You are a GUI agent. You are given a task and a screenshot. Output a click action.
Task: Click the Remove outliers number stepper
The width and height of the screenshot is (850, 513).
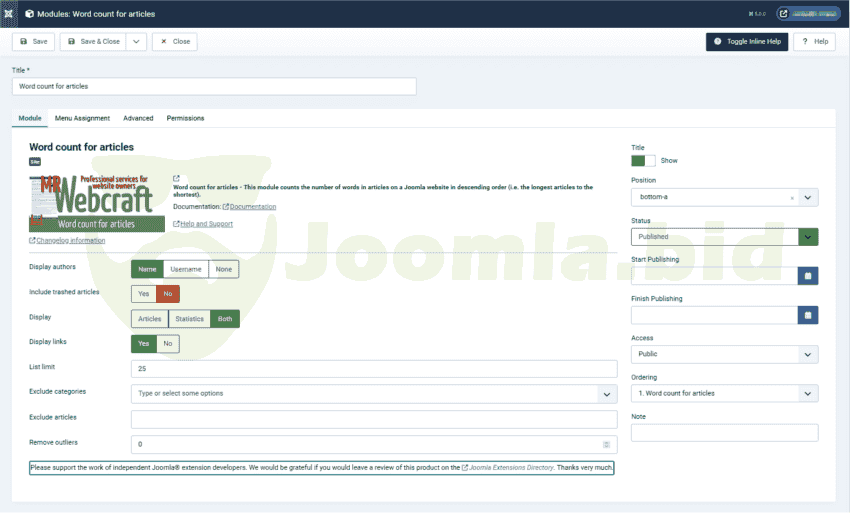point(606,444)
